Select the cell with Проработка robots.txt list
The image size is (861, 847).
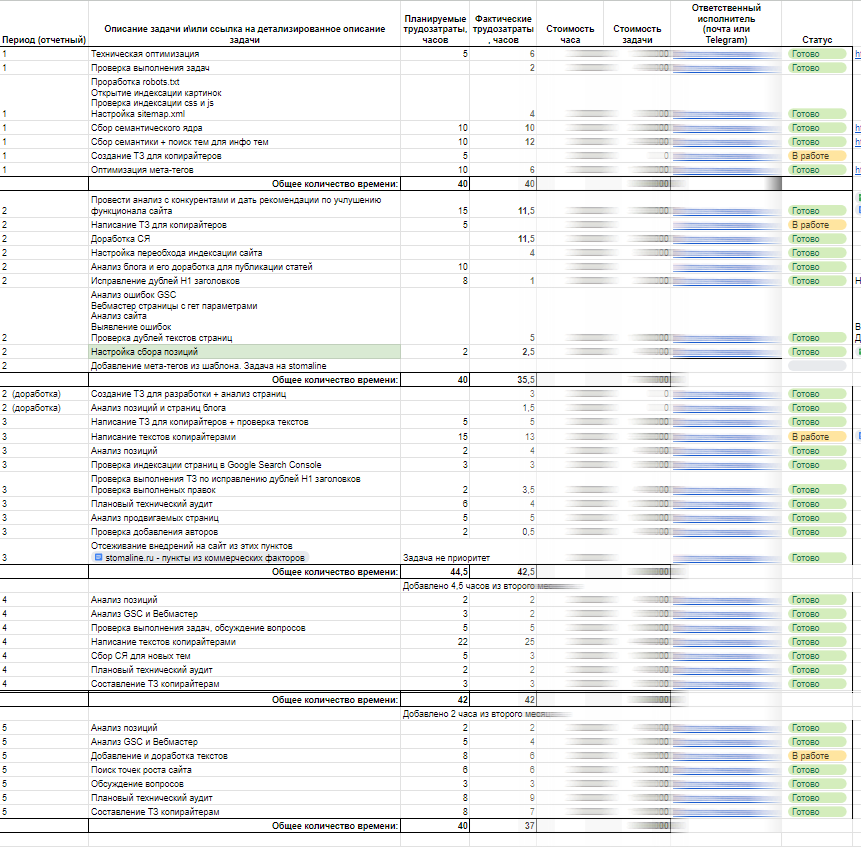pos(244,98)
